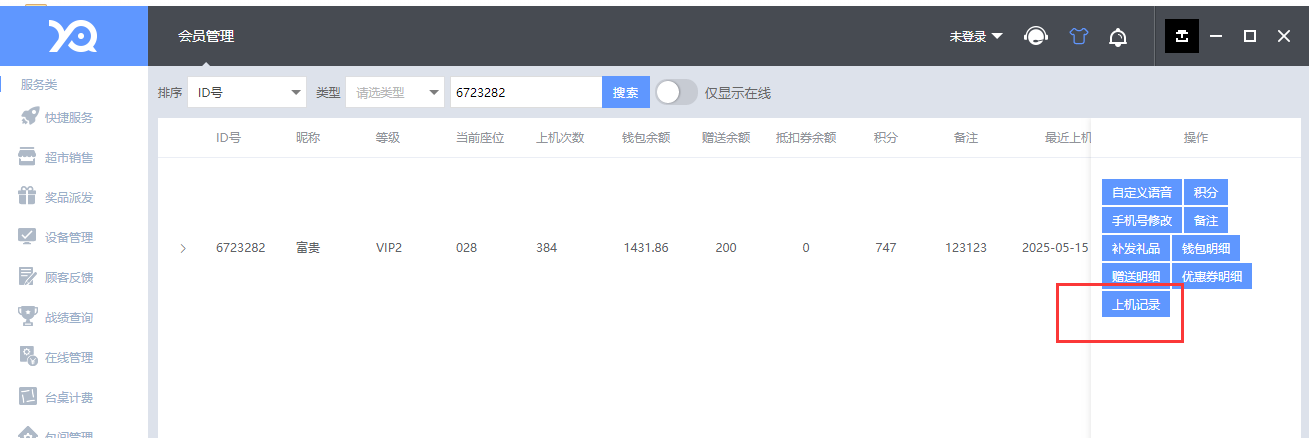This screenshot has width=1309, height=438.
Task: Click the 积分 action button
Action: (1206, 192)
